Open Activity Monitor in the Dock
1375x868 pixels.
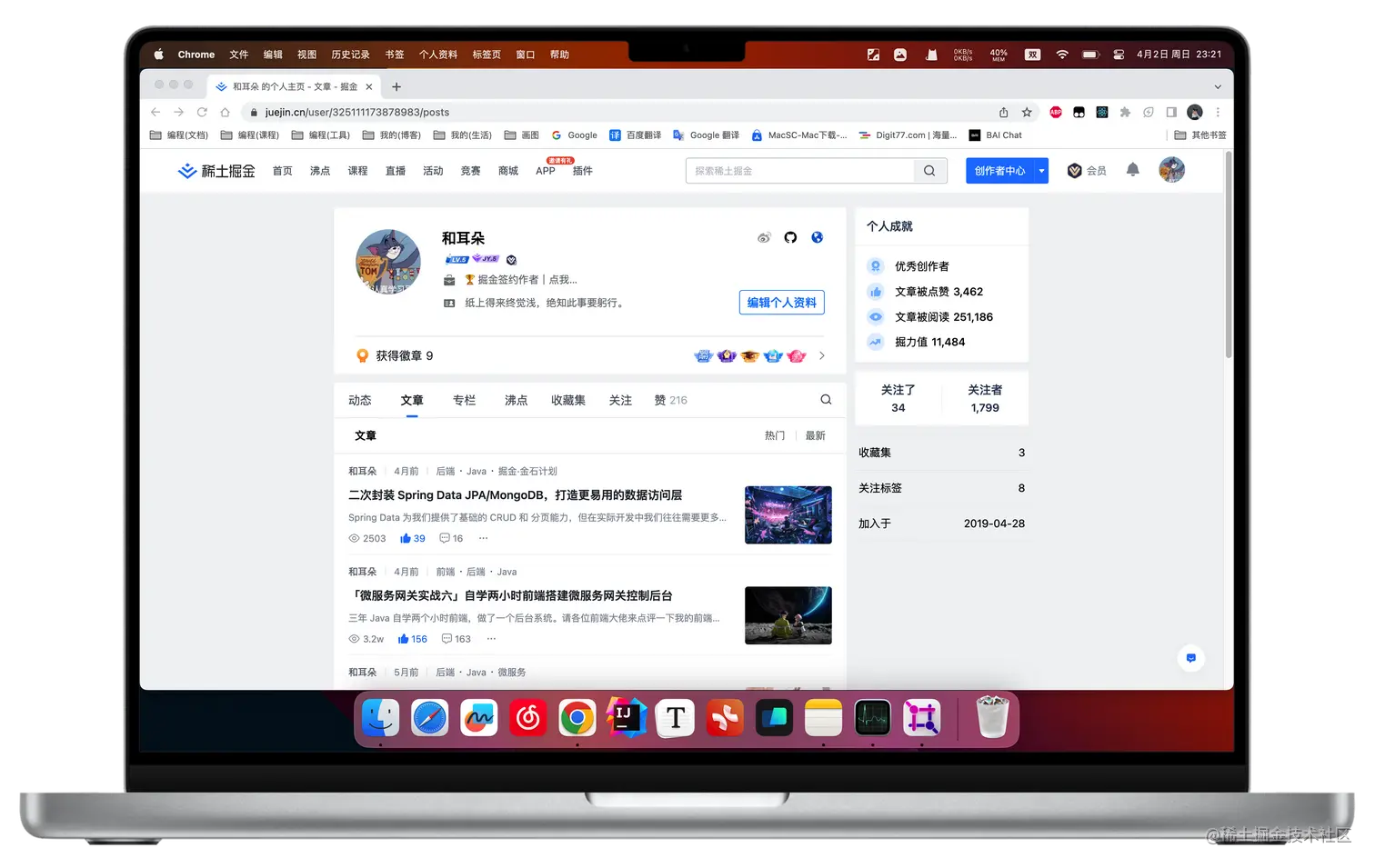pyautogui.click(x=872, y=718)
